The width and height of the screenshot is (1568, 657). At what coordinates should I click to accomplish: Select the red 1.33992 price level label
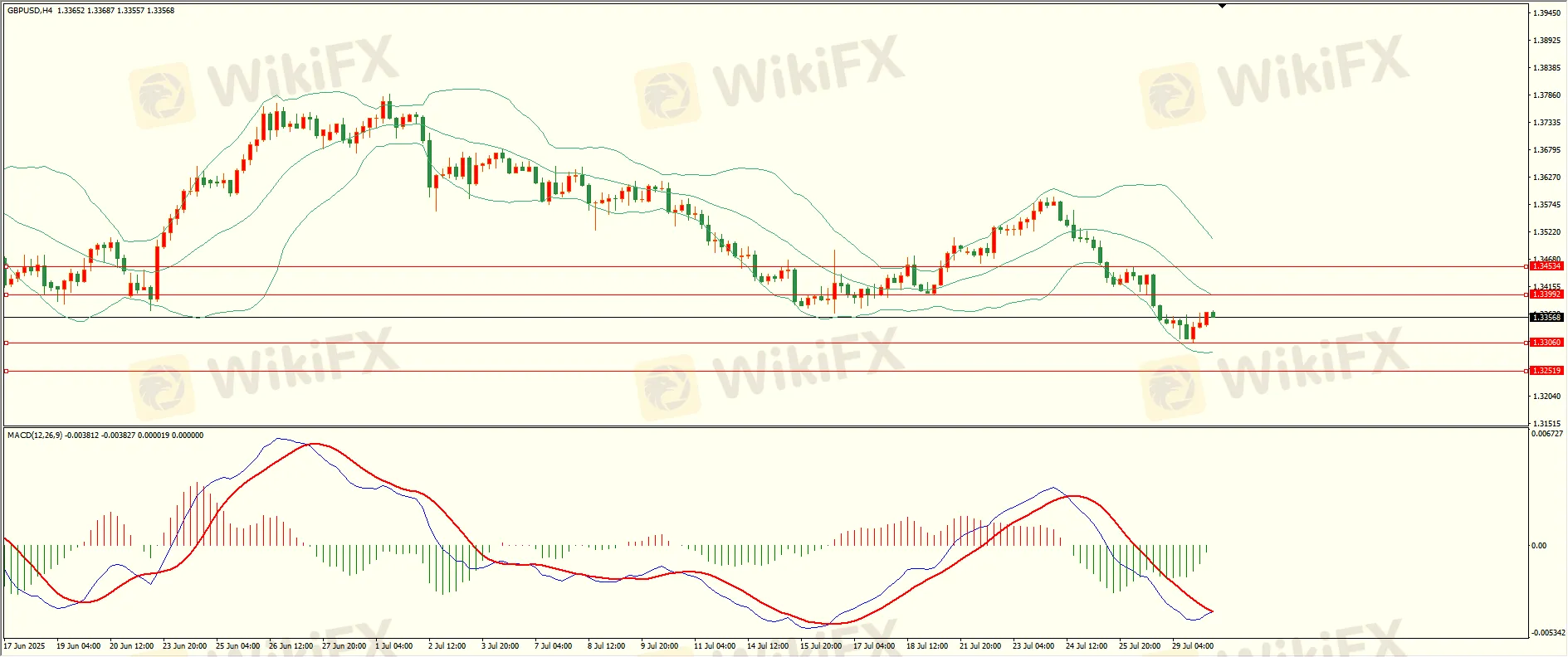click(x=1546, y=294)
